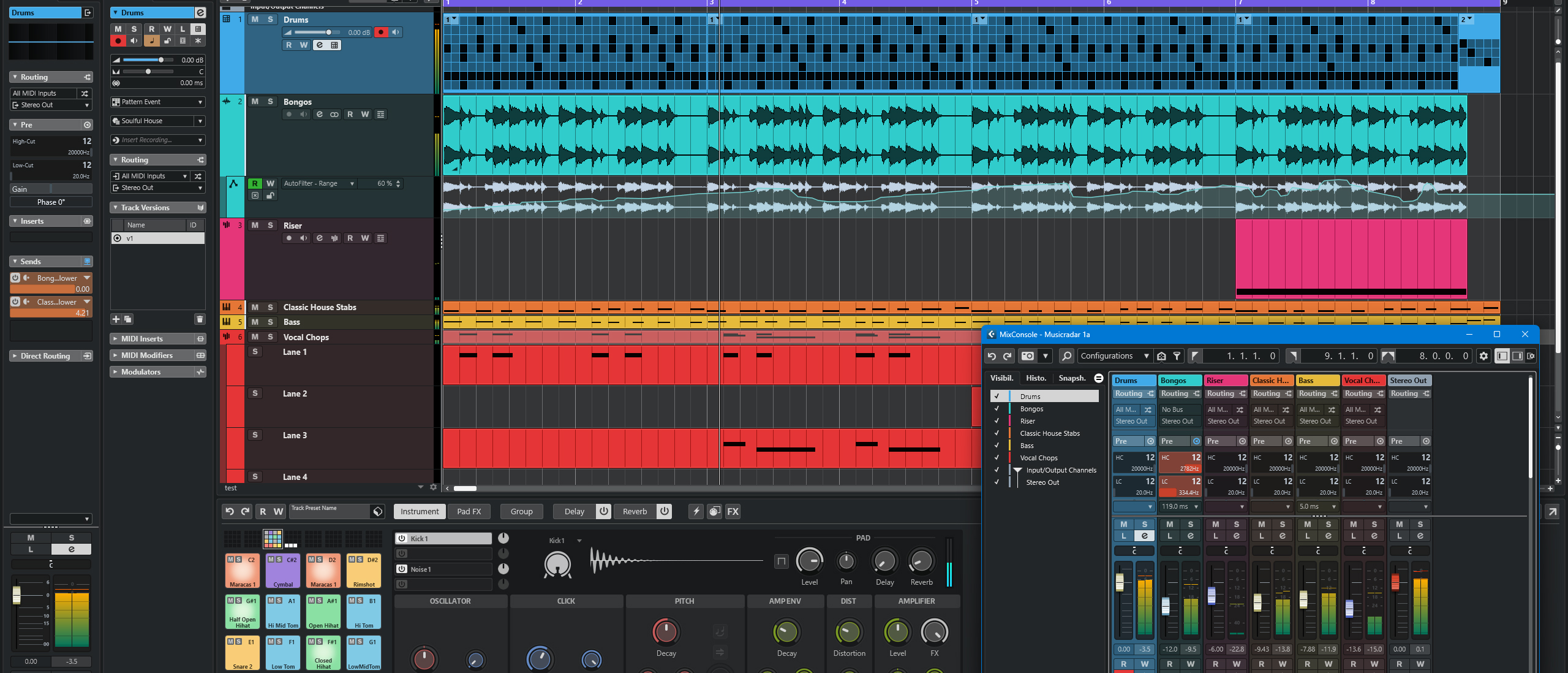Trigger the Cymbal C#2 drum pad

282,571
